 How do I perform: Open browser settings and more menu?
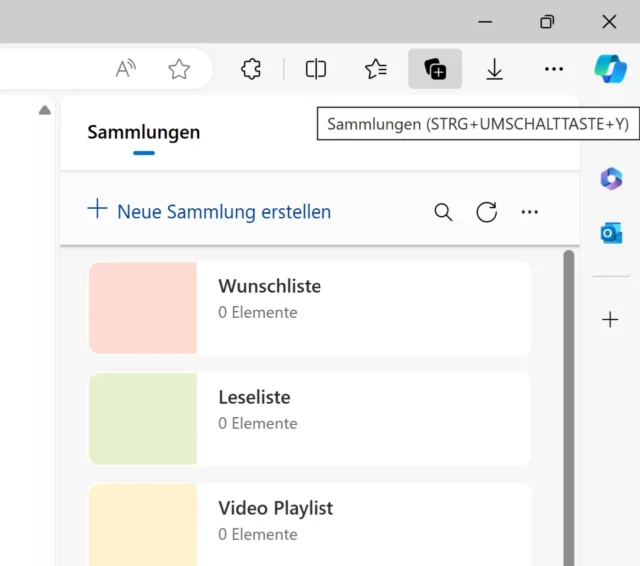click(554, 69)
